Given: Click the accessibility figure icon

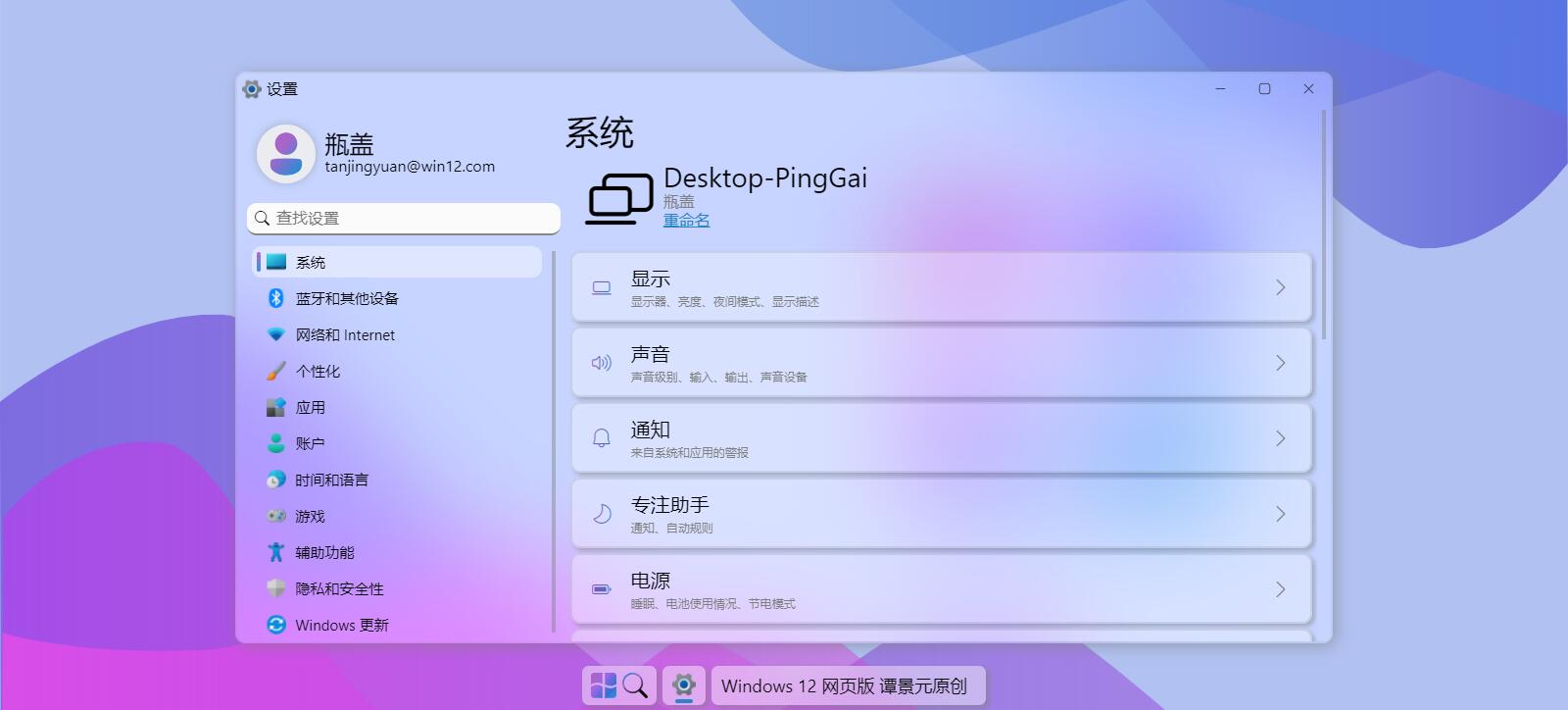Looking at the screenshot, I should pyautogui.click(x=276, y=552).
